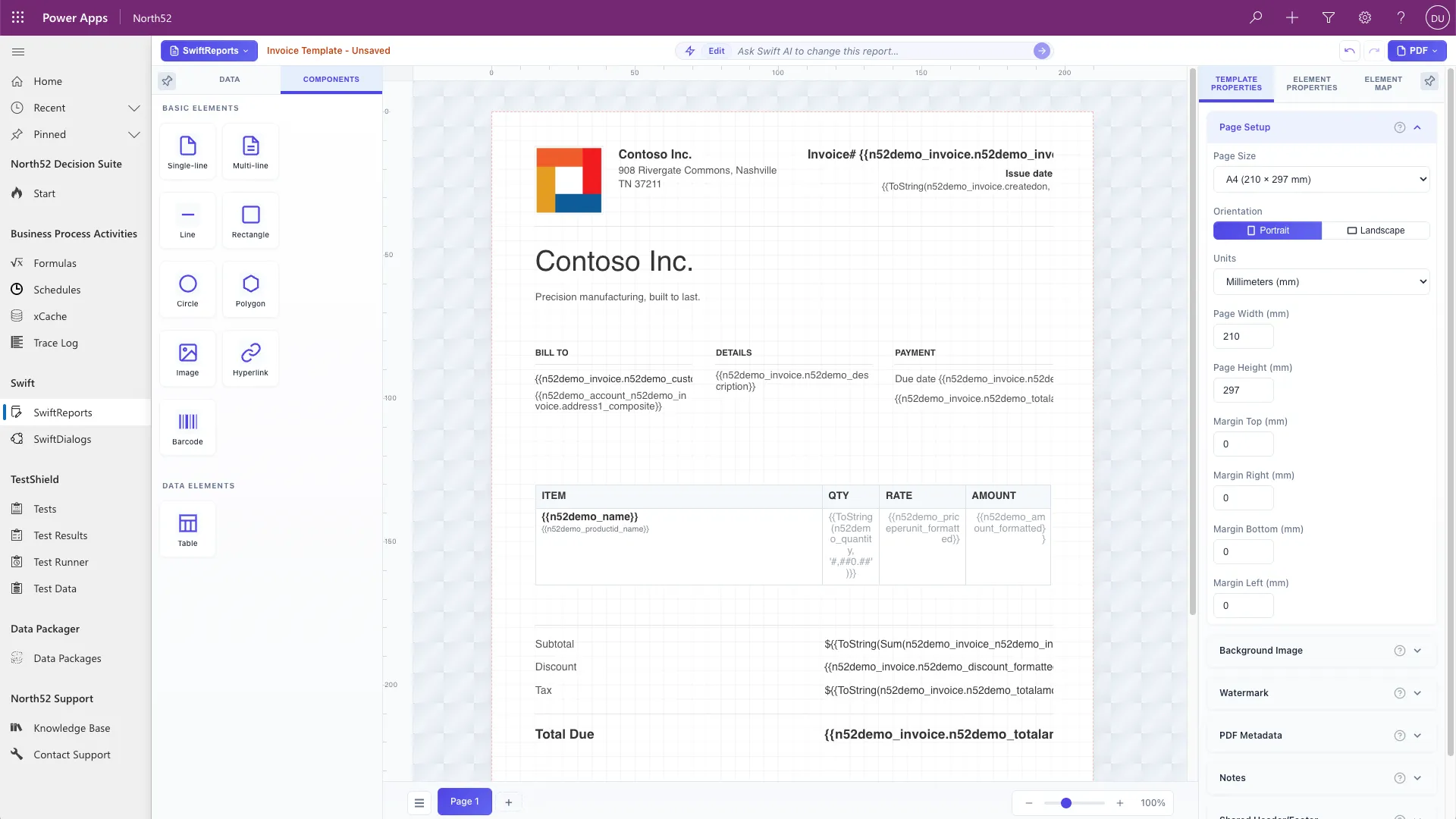Click the Page Width input field

point(1244,337)
